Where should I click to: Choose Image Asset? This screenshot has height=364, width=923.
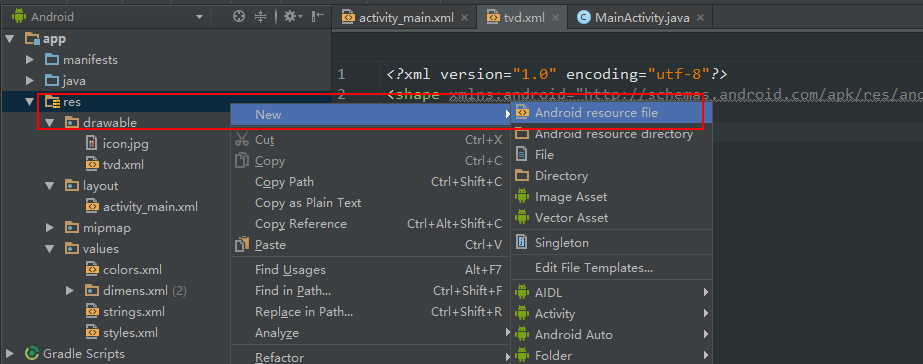[612, 197]
